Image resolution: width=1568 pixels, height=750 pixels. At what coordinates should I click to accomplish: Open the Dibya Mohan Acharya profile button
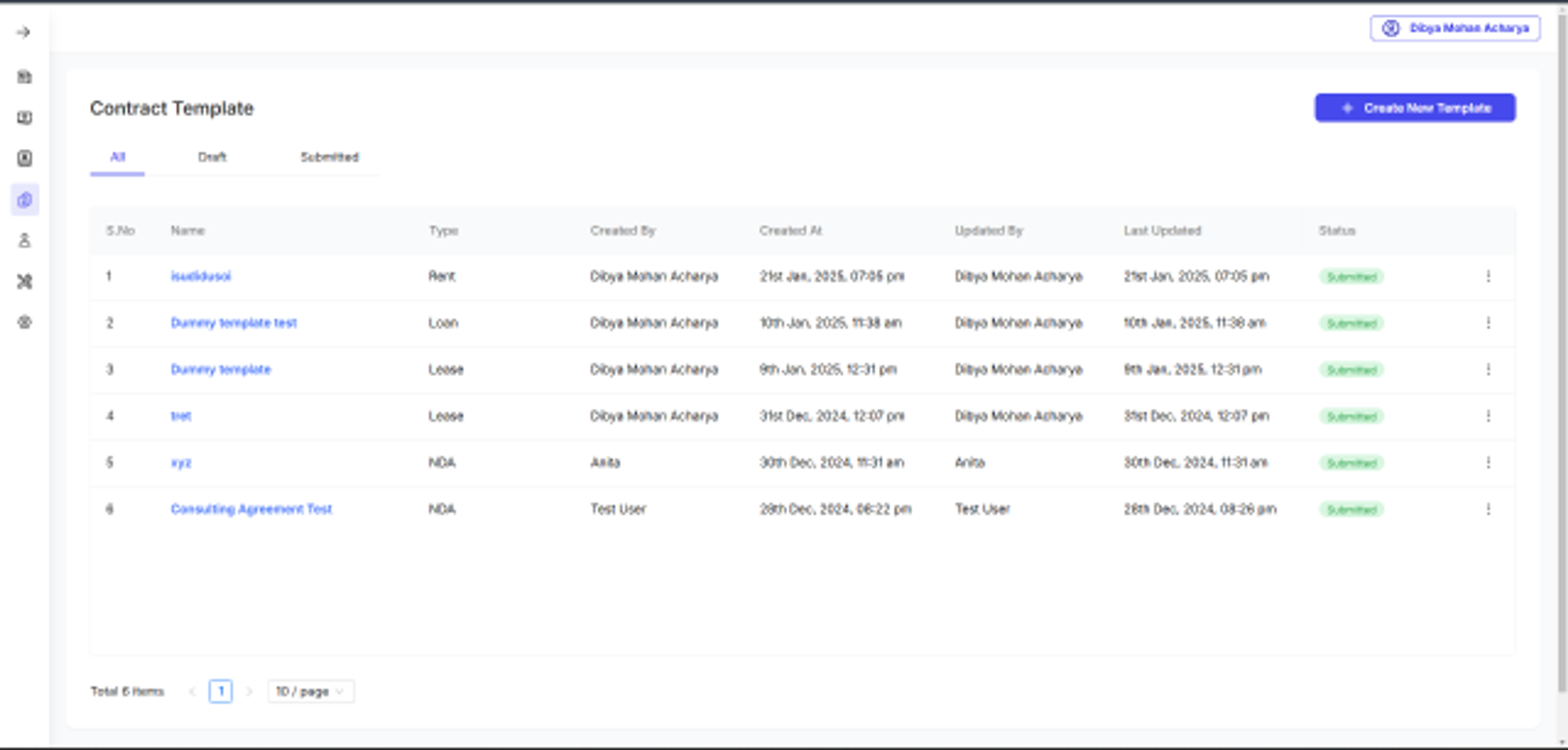1455,28
